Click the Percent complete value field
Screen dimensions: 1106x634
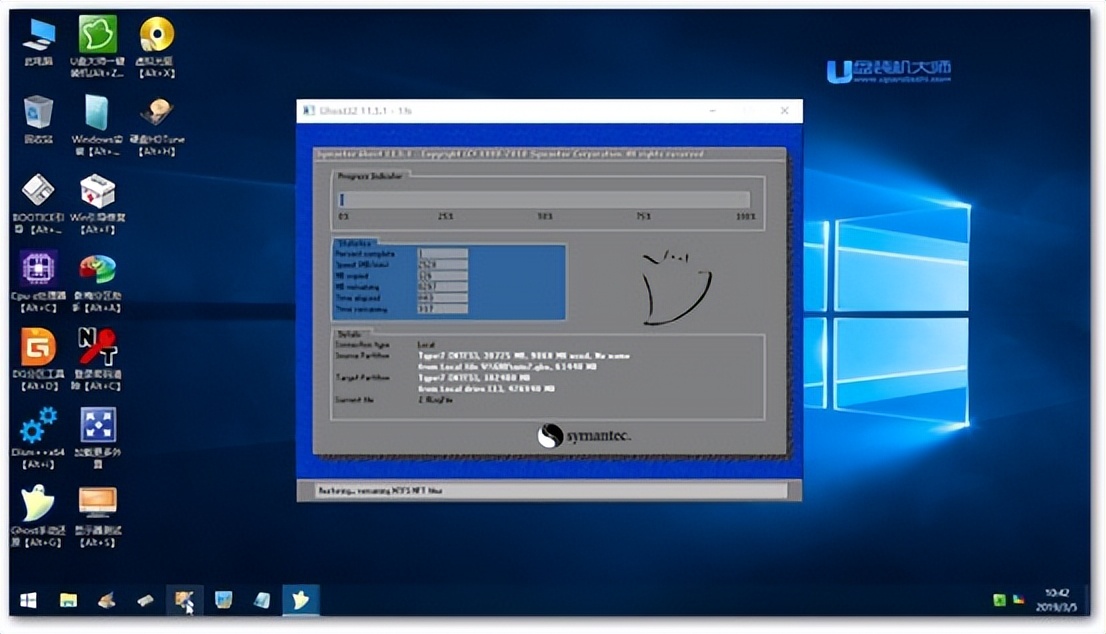click(442, 253)
